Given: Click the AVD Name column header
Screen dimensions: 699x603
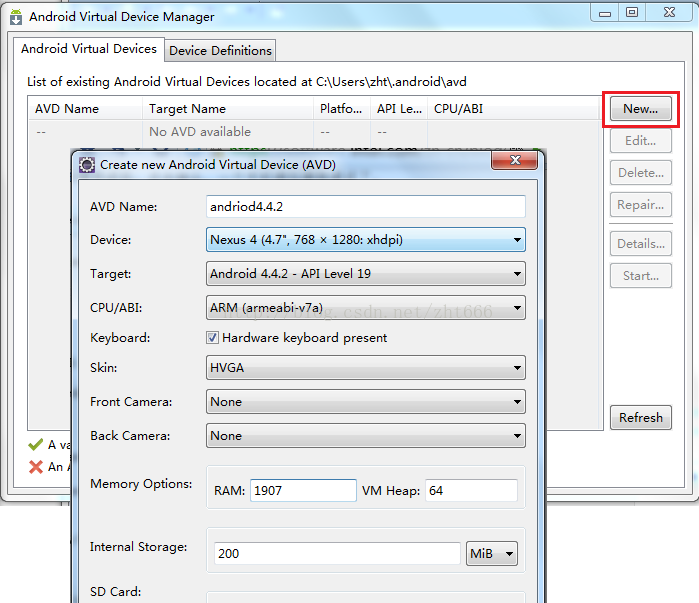Looking at the screenshot, I should 86,109.
